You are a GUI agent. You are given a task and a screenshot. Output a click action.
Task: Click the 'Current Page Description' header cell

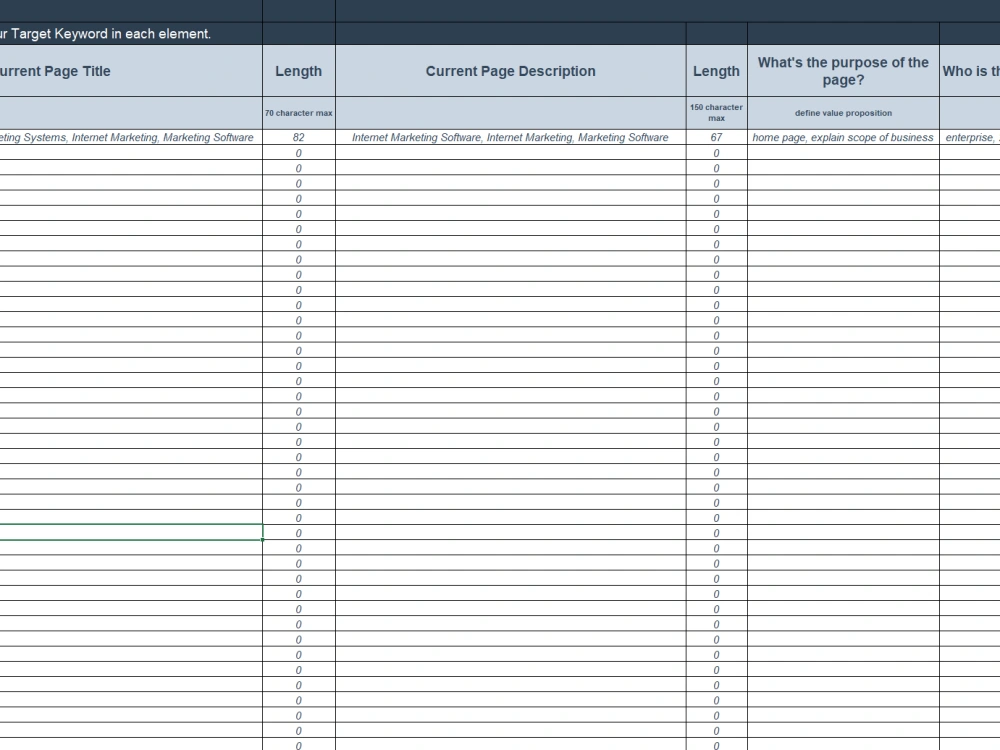(x=510, y=71)
